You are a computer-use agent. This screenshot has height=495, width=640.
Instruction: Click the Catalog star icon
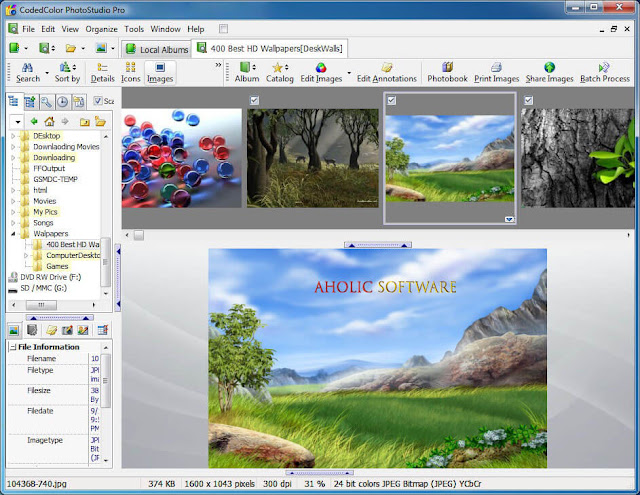tap(278, 67)
